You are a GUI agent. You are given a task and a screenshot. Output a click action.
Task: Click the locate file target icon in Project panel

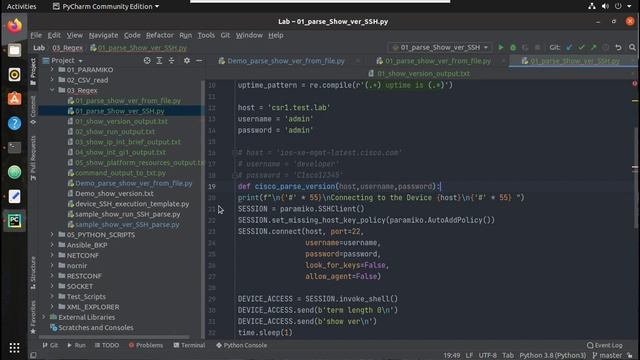[147, 60]
